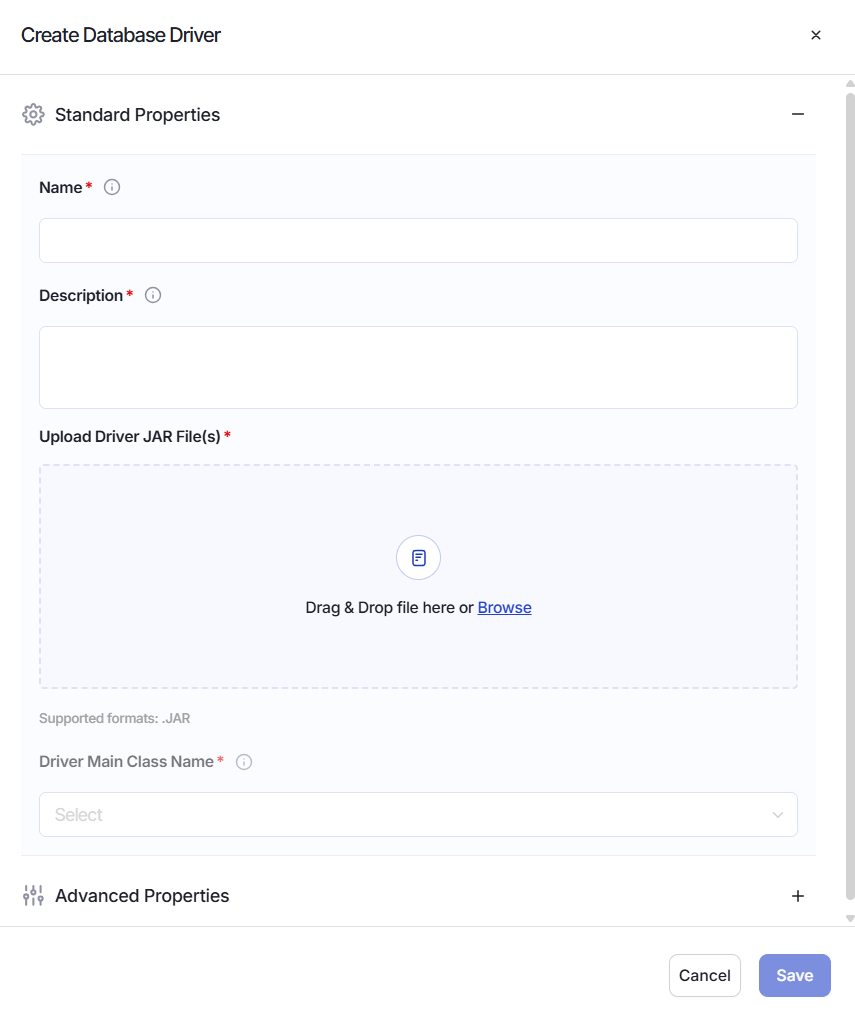Click the Advanced Properties section title
Viewport: 855px width, 1011px height.
pyautogui.click(x=142, y=896)
